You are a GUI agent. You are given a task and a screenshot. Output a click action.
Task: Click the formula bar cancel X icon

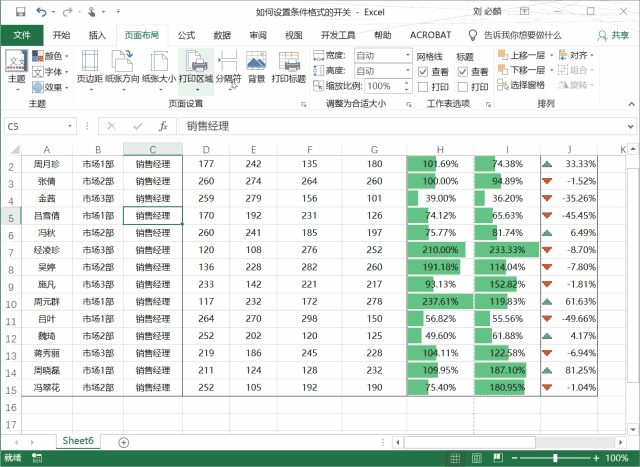(111, 126)
